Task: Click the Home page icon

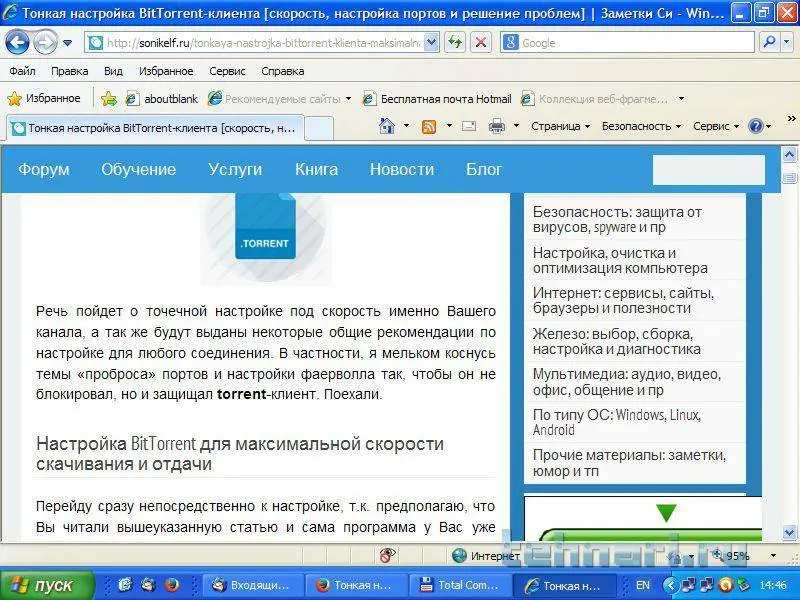Action: click(x=387, y=126)
